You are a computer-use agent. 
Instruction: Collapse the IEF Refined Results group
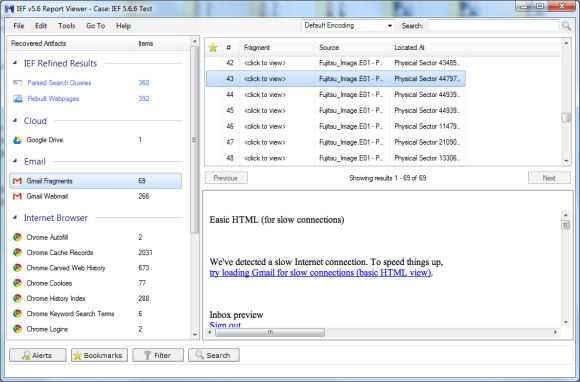click(15, 63)
